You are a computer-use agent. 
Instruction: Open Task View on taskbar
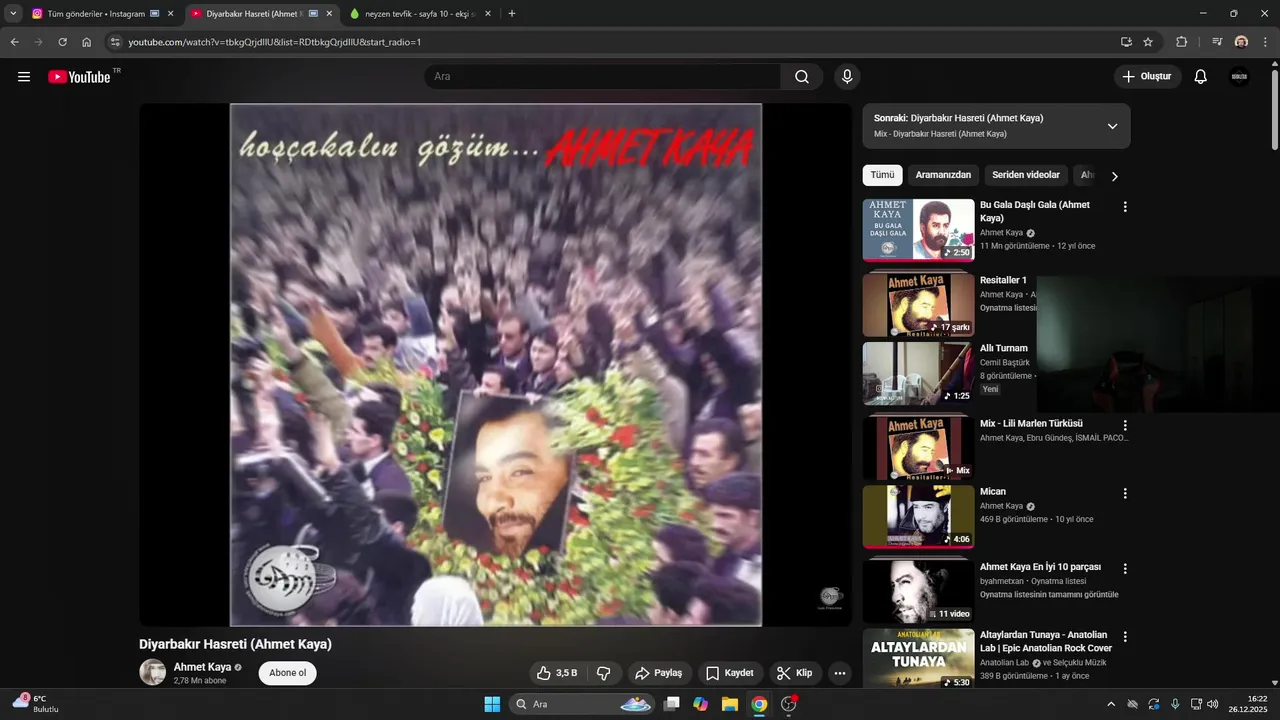point(672,704)
